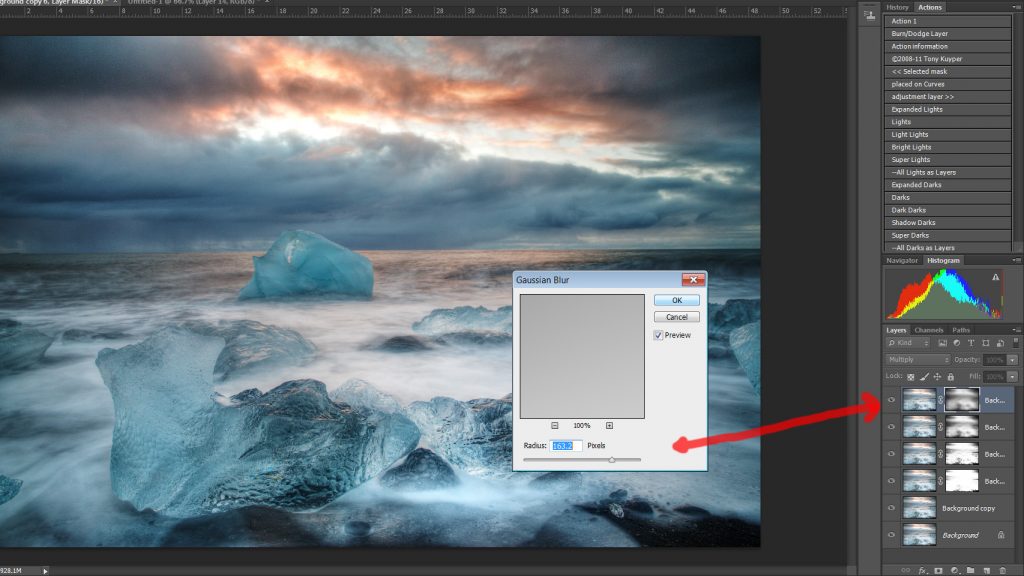Open the Multiply blend mode dropdown
This screenshot has width=1024, height=576.
[x=918, y=360]
